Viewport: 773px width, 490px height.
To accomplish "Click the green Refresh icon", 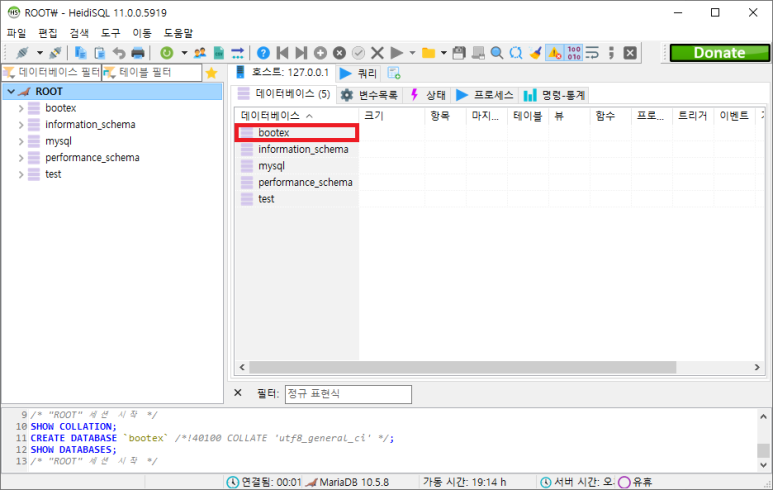I will tap(167, 53).
